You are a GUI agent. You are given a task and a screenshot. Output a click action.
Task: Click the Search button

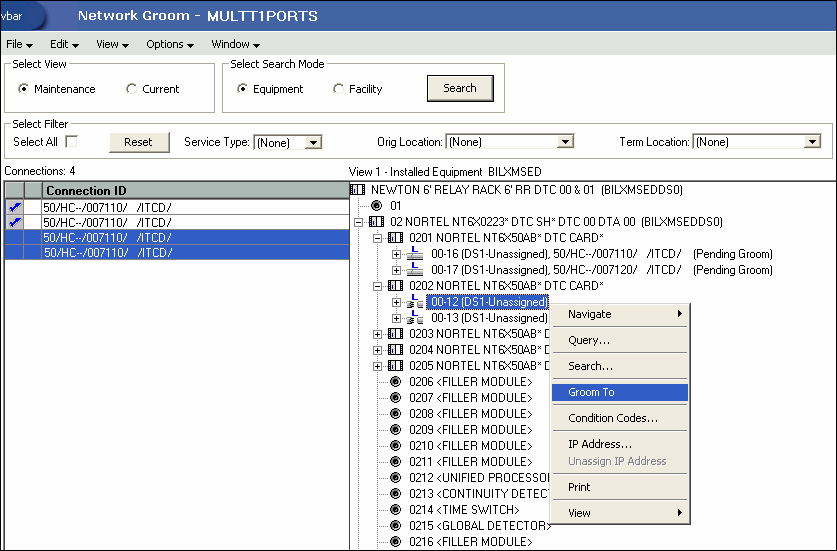click(x=459, y=88)
